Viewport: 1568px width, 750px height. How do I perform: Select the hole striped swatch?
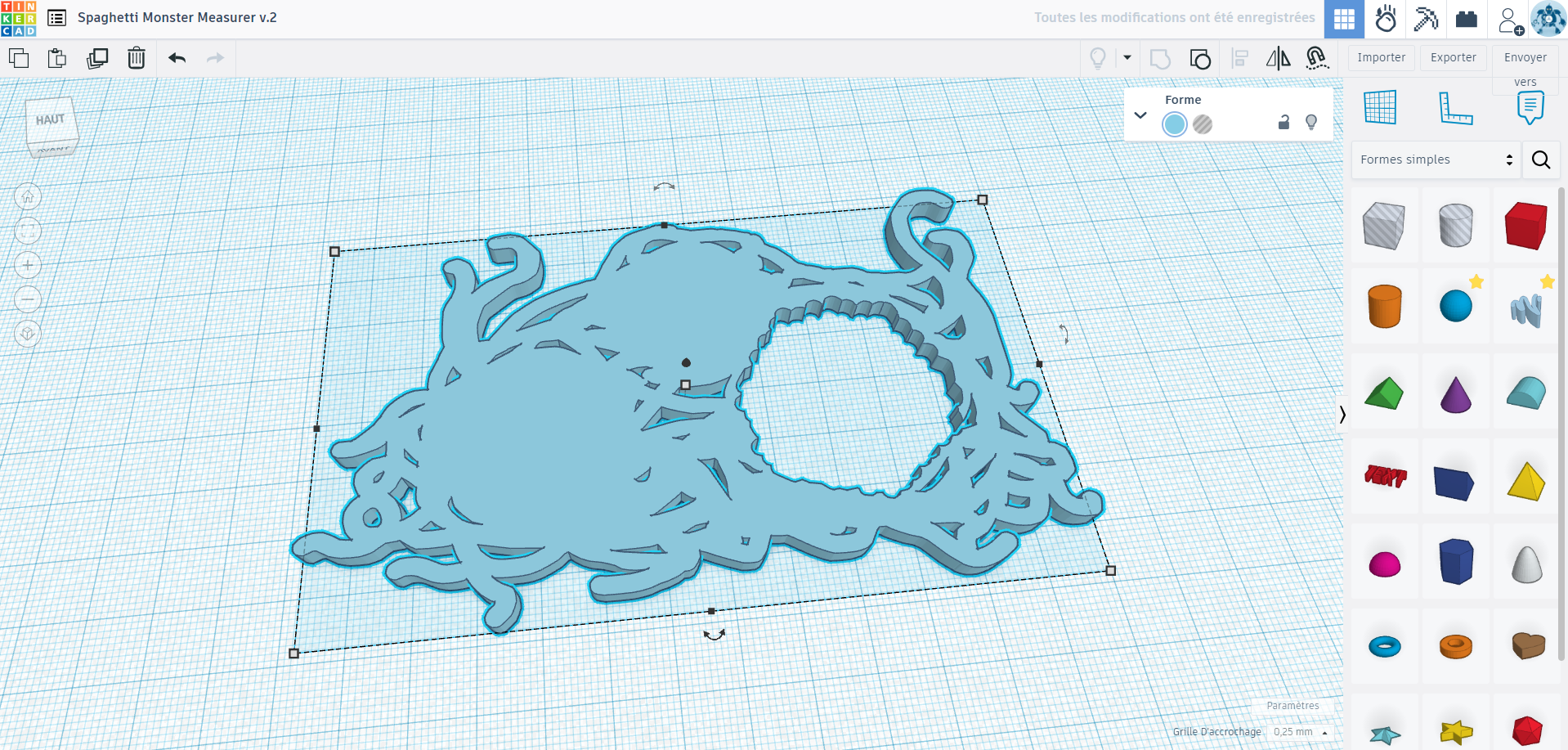click(1203, 124)
